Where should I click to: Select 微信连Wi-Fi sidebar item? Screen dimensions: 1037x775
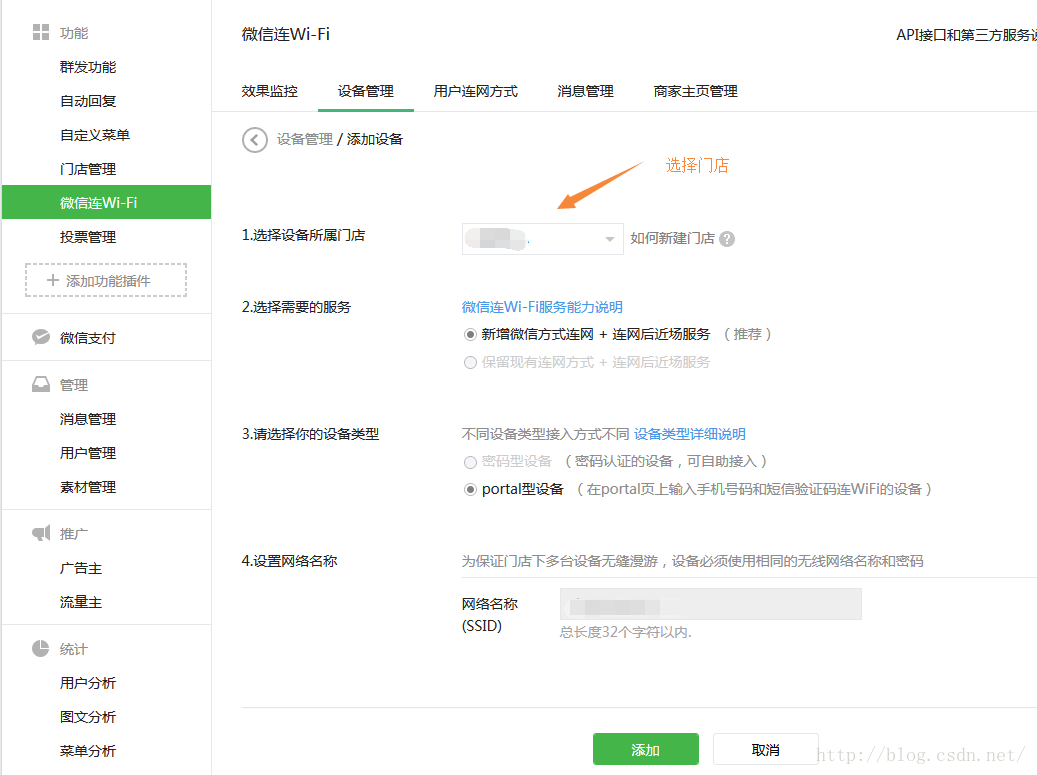(106, 202)
